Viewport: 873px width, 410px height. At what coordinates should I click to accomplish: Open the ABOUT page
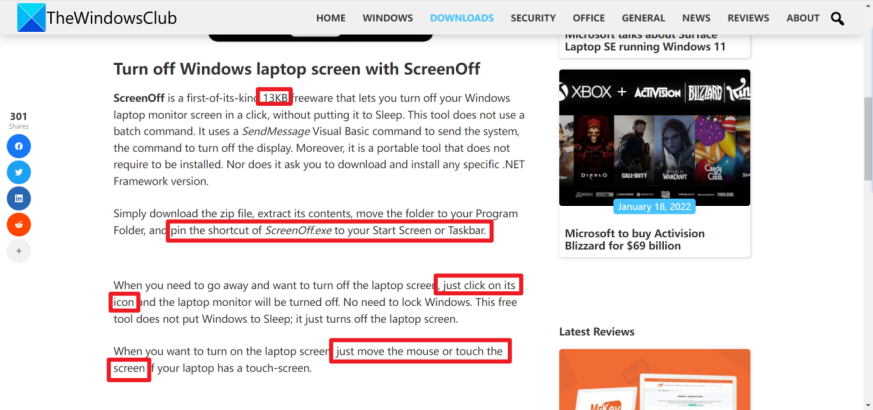point(803,18)
